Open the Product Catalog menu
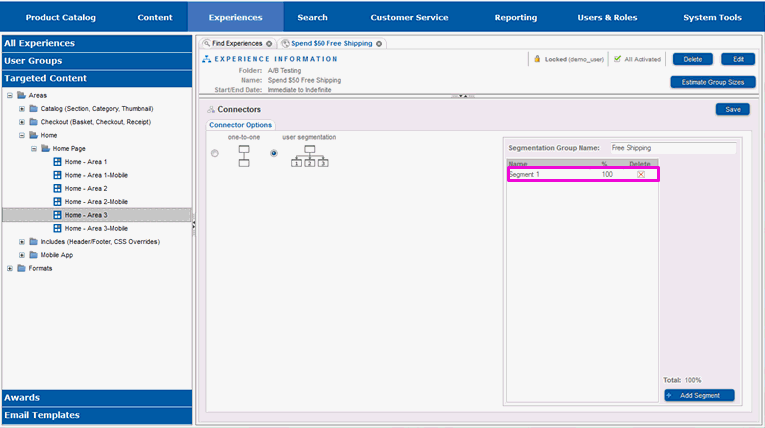The image size is (765, 428). (x=60, y=18)
